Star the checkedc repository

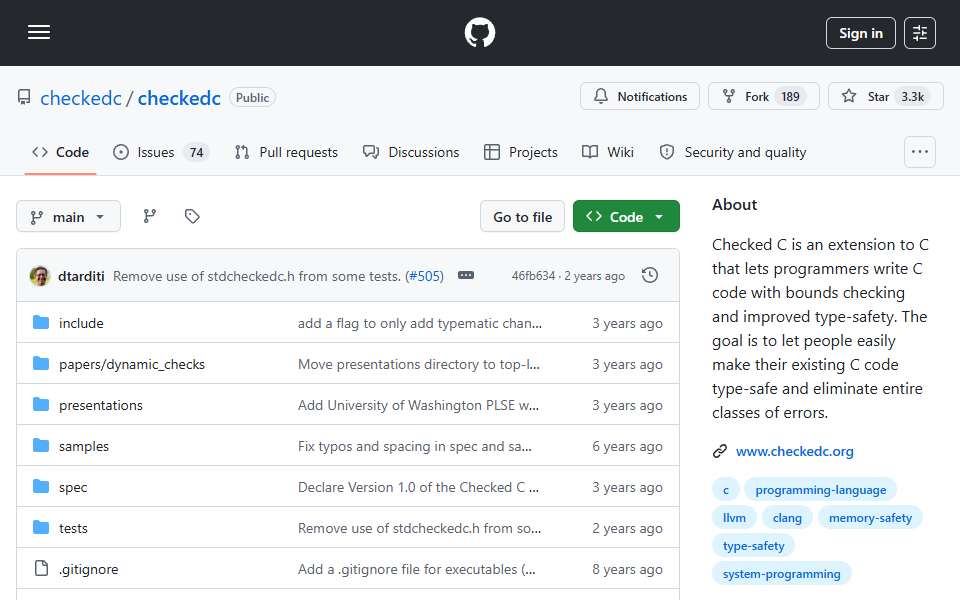[x=885, y=97]
